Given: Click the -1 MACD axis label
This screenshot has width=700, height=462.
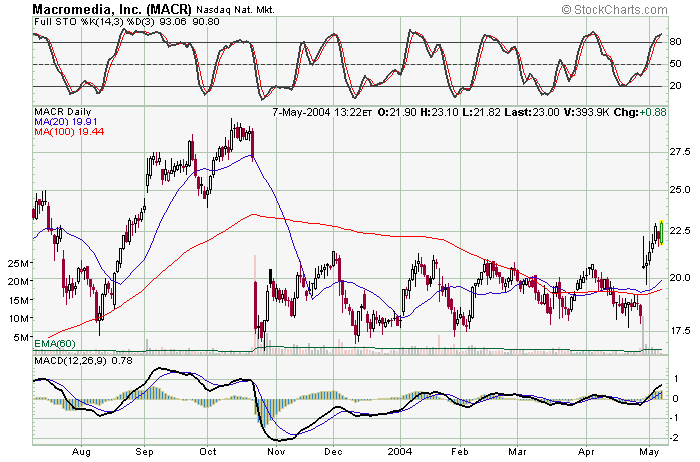Looking at the screenshot, I should (x=675, y=418).
